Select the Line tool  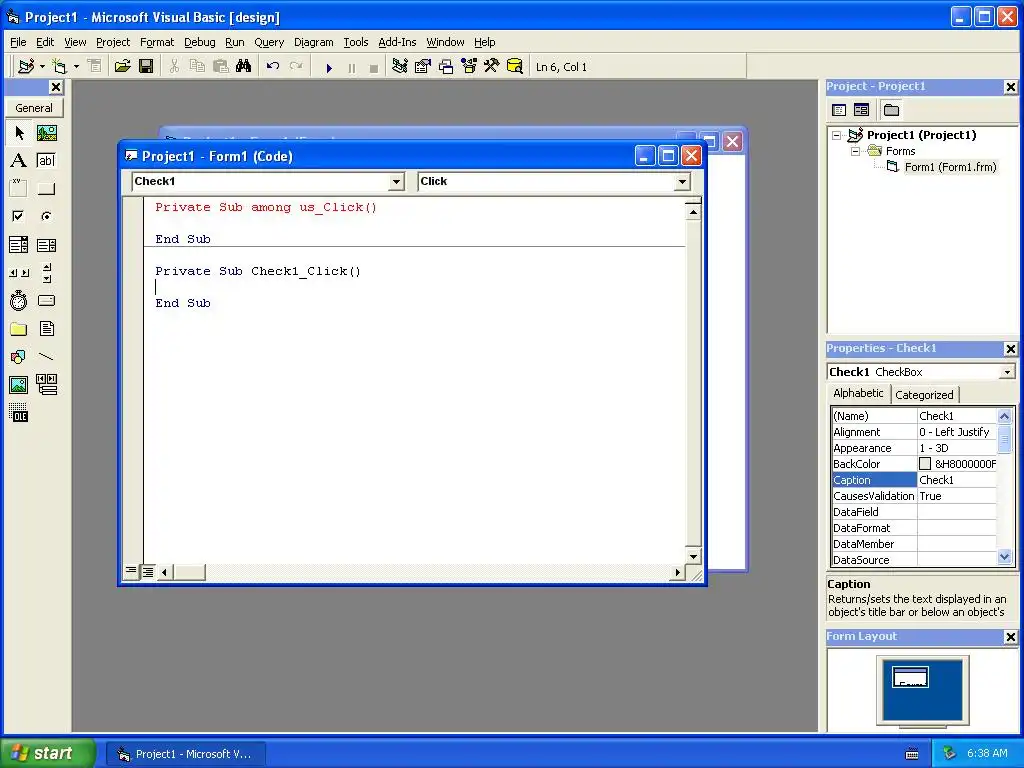click(46, 357)
